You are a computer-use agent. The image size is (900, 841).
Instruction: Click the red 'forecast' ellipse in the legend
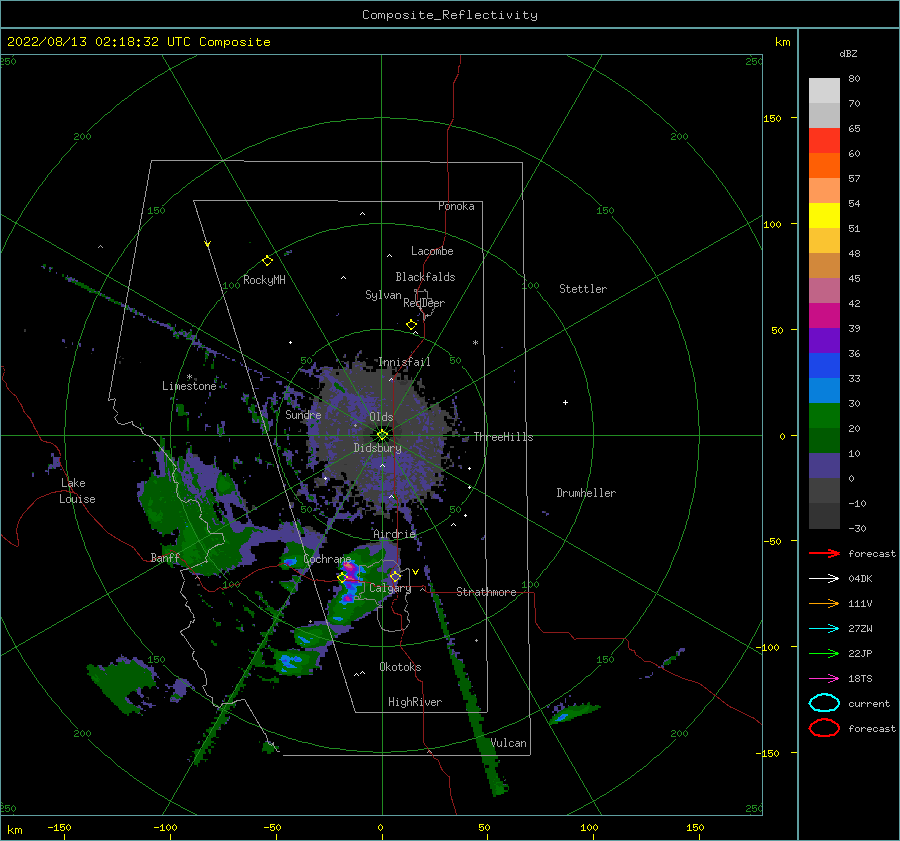pyautogui.click(x=824, y=728)
